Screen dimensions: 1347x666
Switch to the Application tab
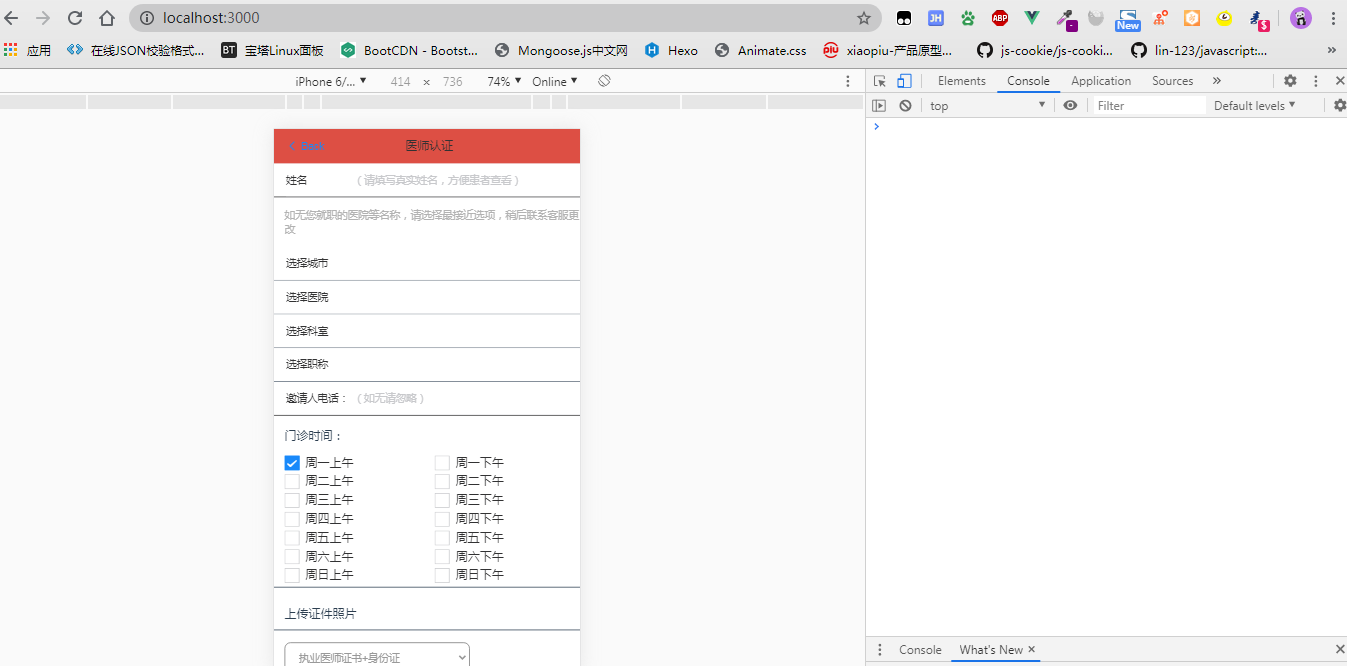pos(1101,81)
